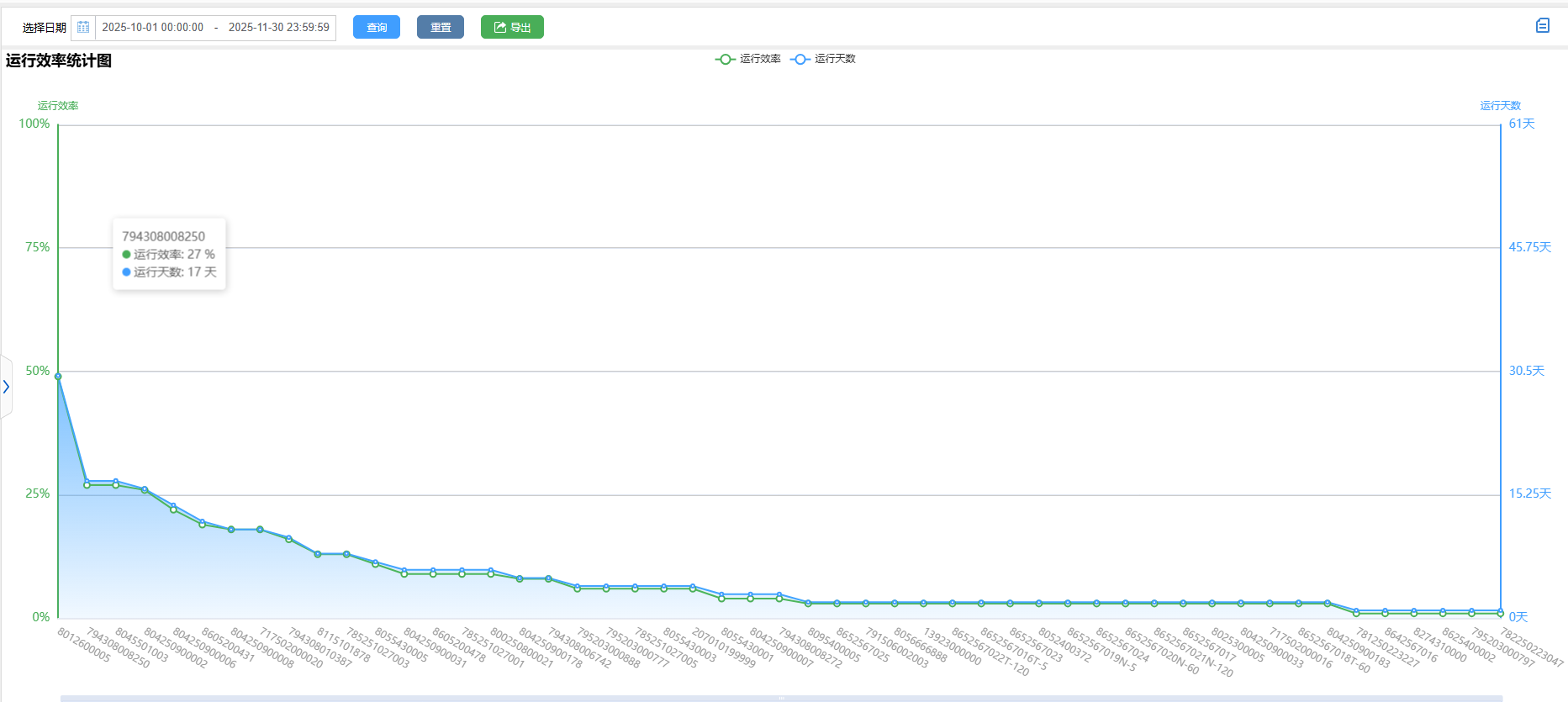
Task: Click x-axis label 78225023047
Action: [x=1531, y=647]
